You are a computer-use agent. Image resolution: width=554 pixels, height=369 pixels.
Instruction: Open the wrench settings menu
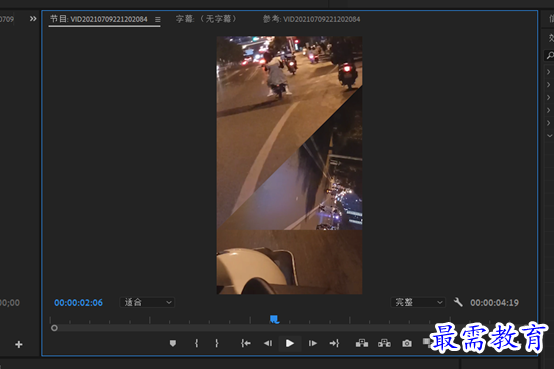click(458, 302)
